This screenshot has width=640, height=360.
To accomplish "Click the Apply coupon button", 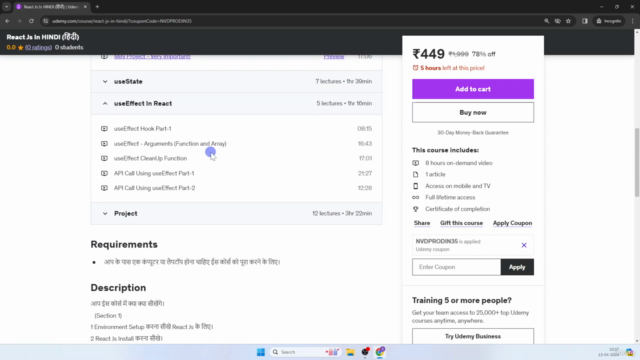I will (517, 267).
